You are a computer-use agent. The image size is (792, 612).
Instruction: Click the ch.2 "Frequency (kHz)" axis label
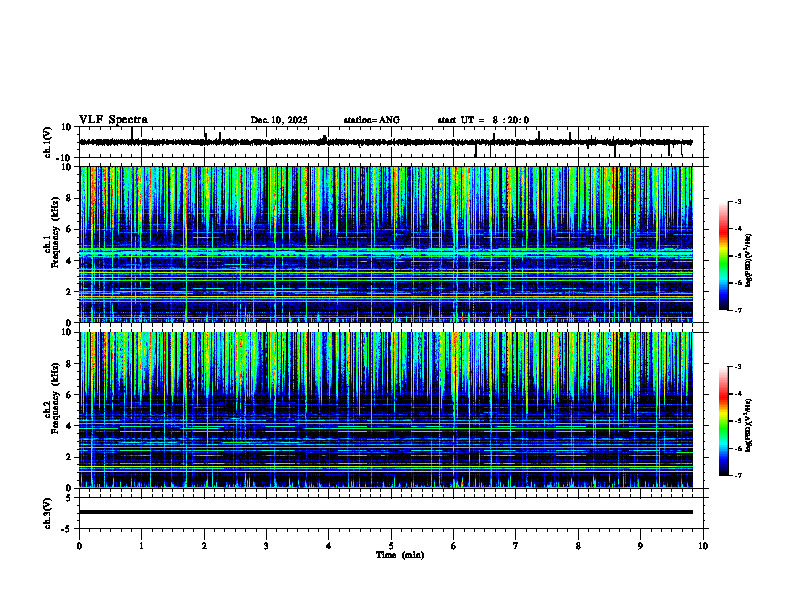(55, 397)
